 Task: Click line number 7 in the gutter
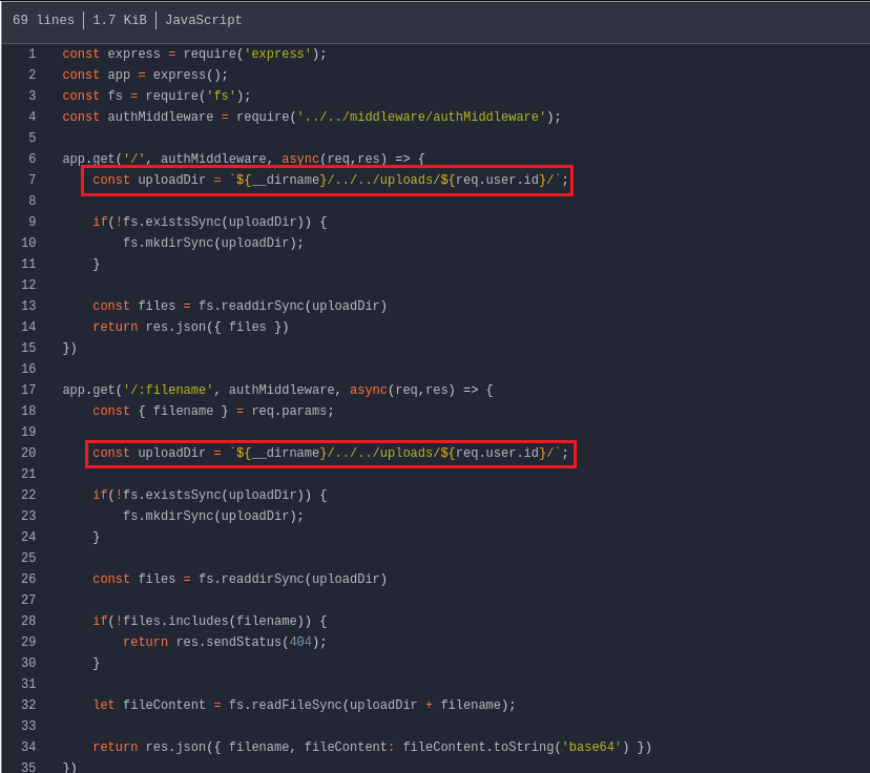(32, 180)
